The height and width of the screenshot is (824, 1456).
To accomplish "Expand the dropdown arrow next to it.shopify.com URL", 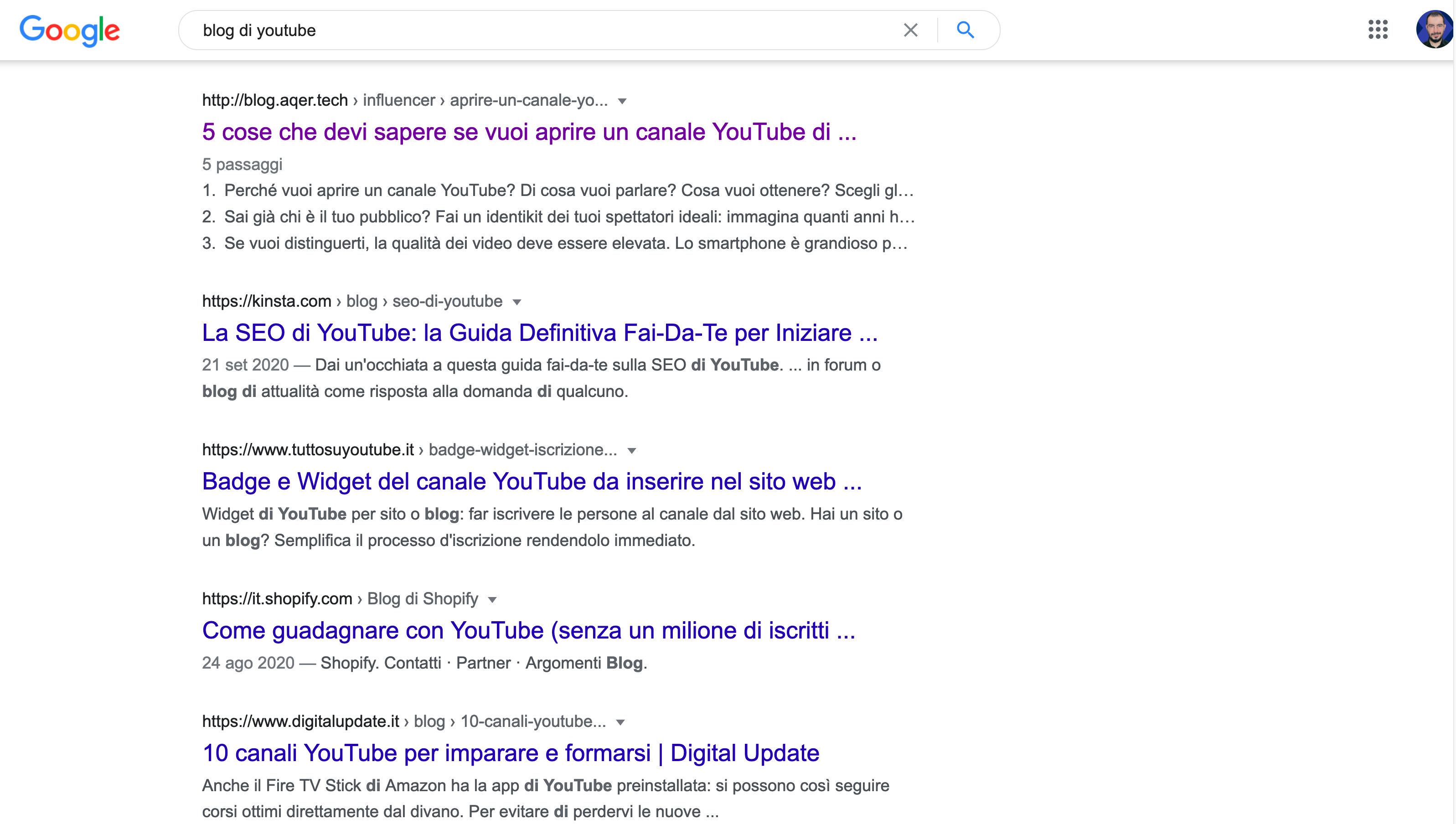I will tap(492, 600).
